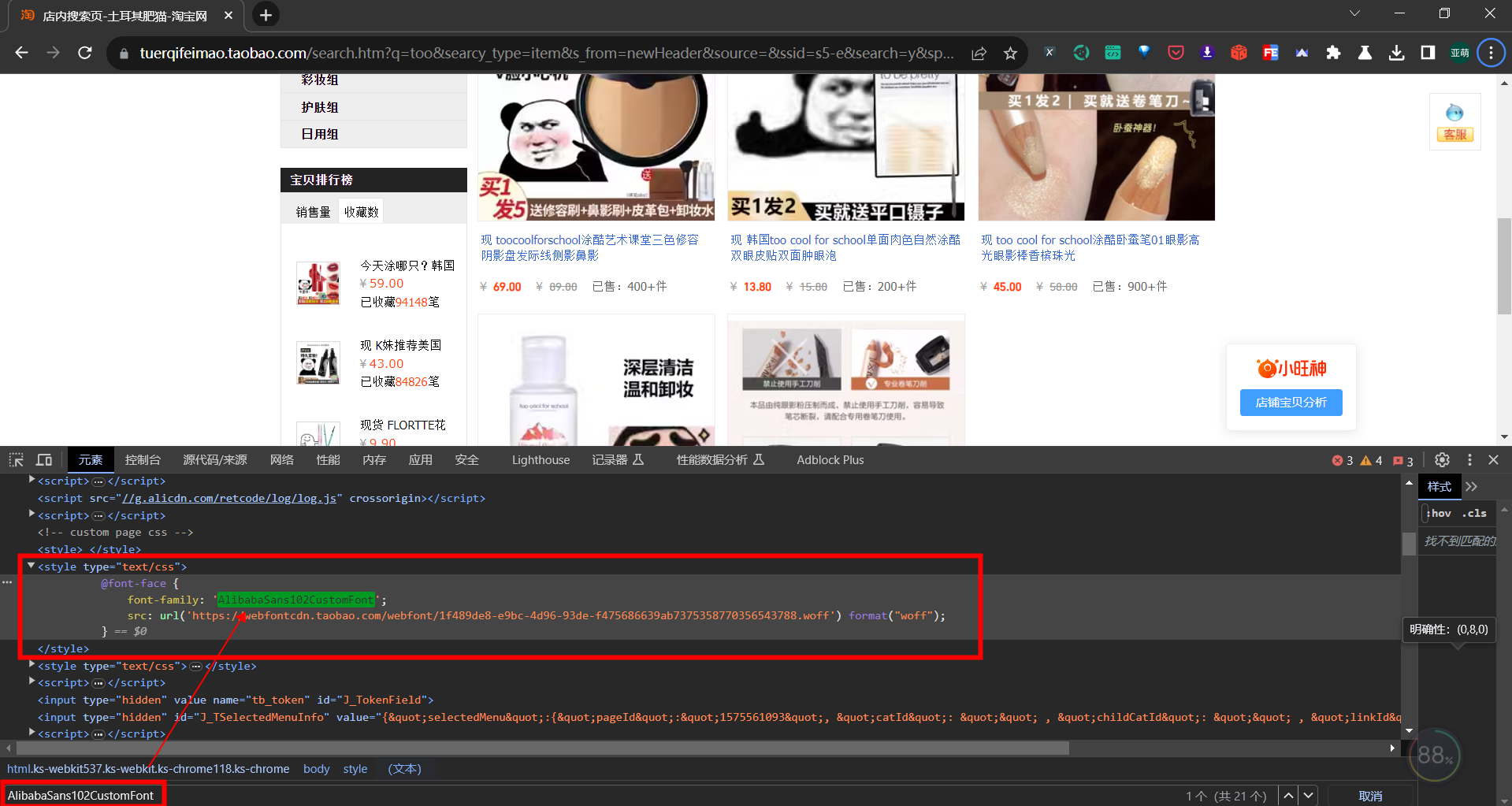Image resolution: width=1512 pixels, height=806 pixels.
Task: Close the DevTools panel
Action: pos(1493,459)
